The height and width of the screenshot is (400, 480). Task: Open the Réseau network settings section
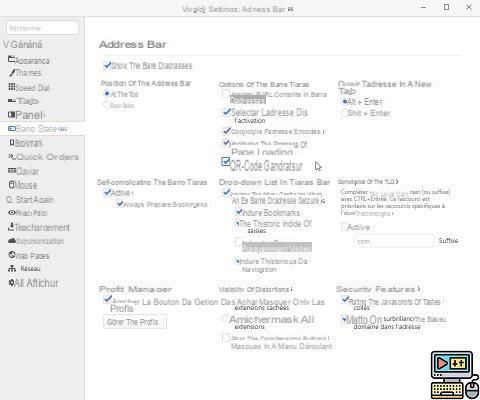point(24,269)
